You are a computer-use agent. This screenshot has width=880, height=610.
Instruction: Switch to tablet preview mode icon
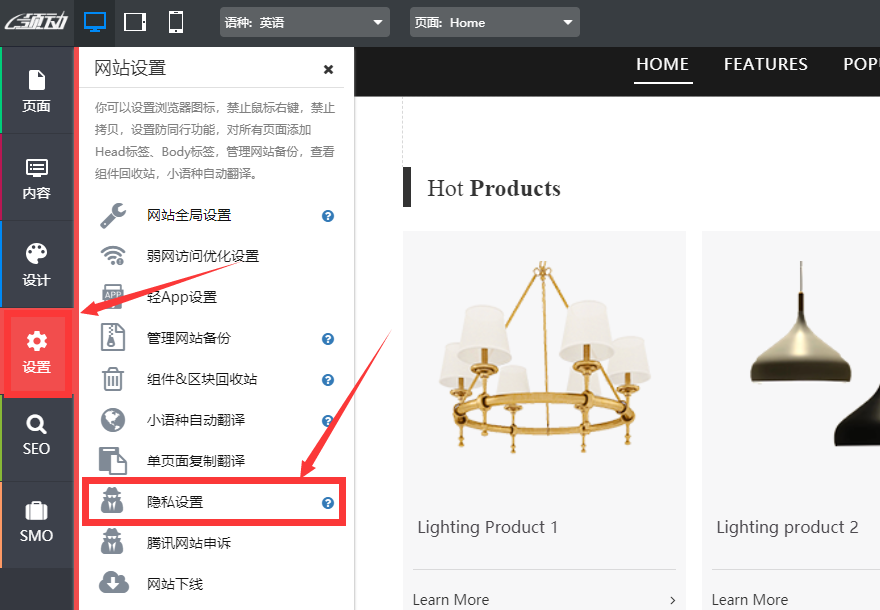tap(135, 22)
